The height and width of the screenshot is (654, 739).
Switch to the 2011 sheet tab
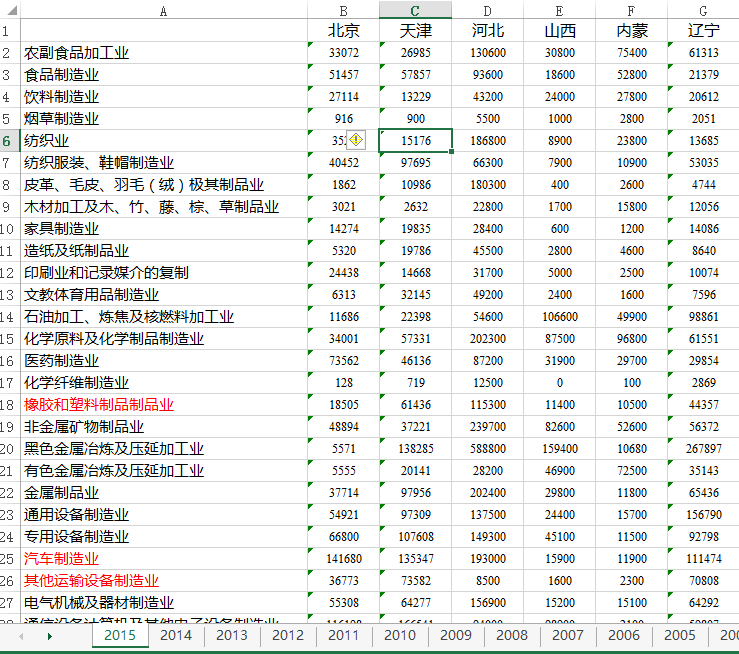point(344,635)
